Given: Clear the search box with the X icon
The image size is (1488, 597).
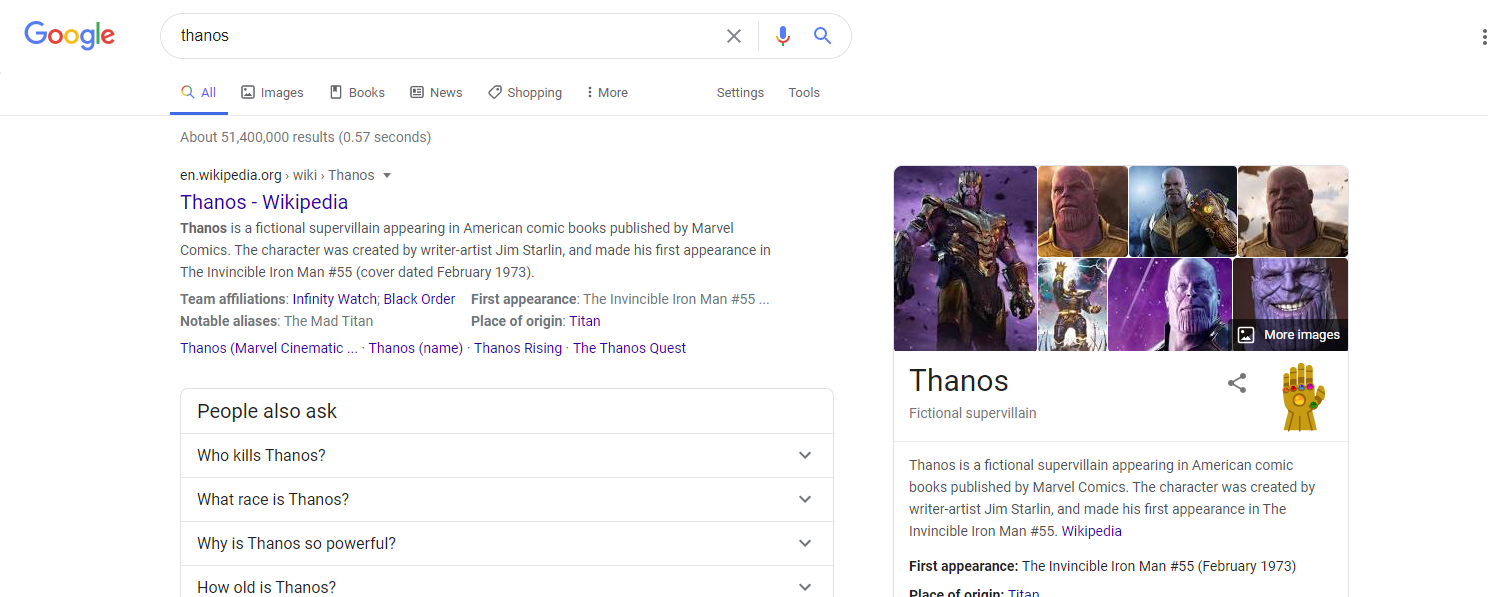Looking at the screenshot, I should [x=734, y=36].
